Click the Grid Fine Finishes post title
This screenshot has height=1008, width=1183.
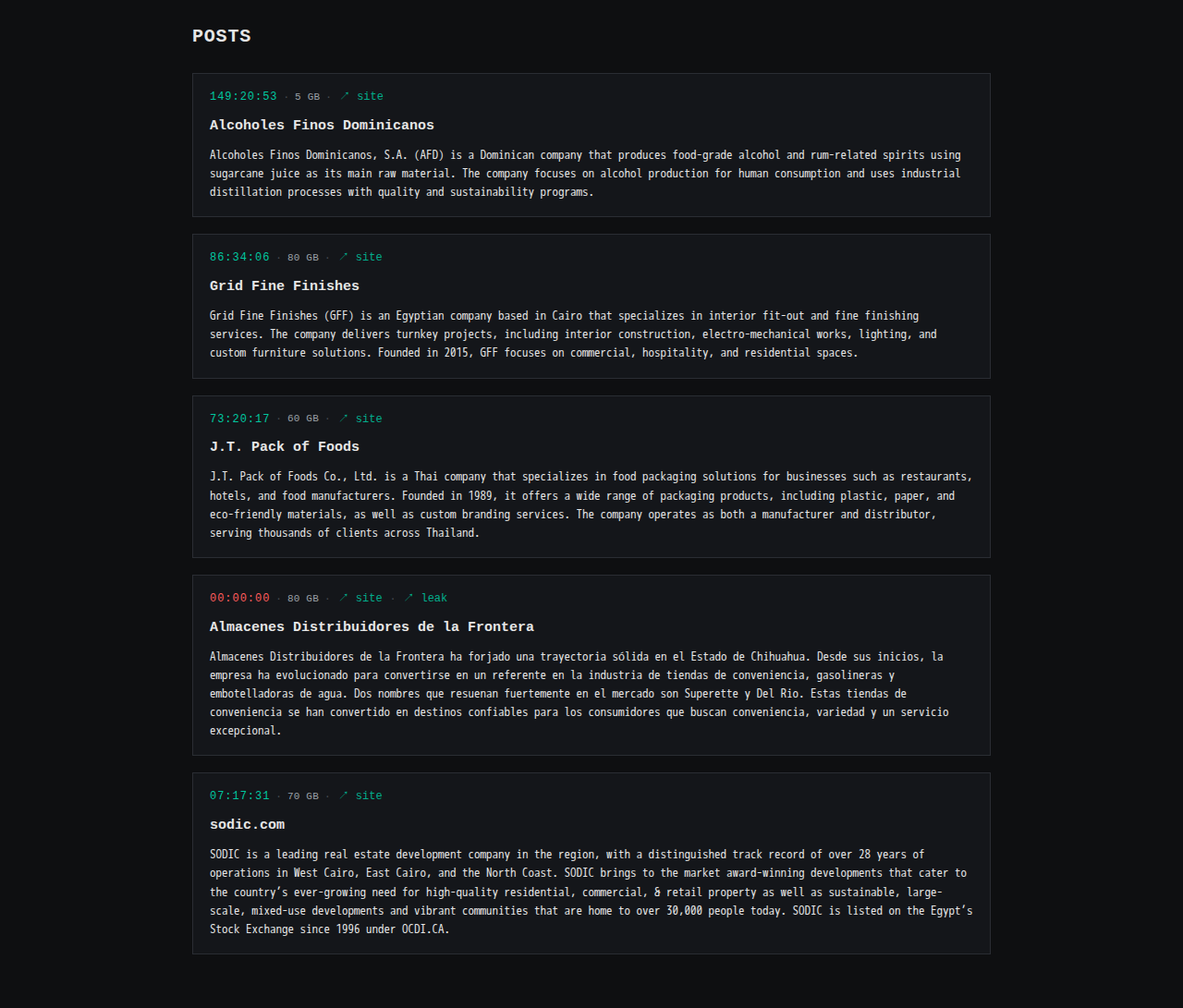point(285,285)
